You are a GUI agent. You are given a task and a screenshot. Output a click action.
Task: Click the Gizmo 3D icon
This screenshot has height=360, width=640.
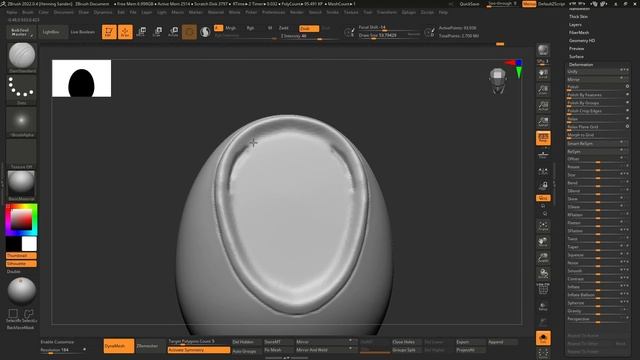[x=189, y=32]
